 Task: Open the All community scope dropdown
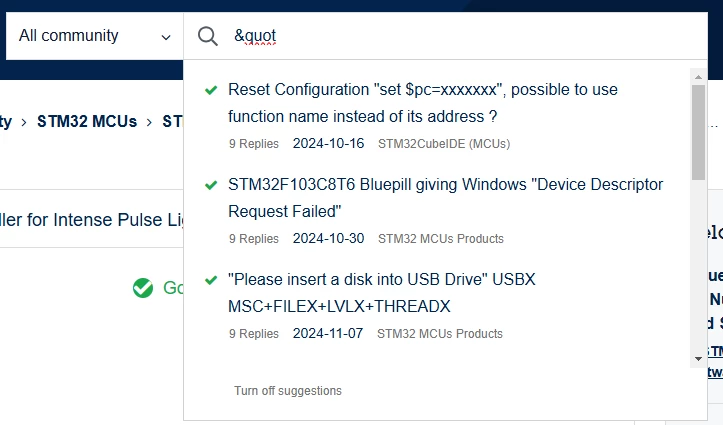click(x=95, y=36)
